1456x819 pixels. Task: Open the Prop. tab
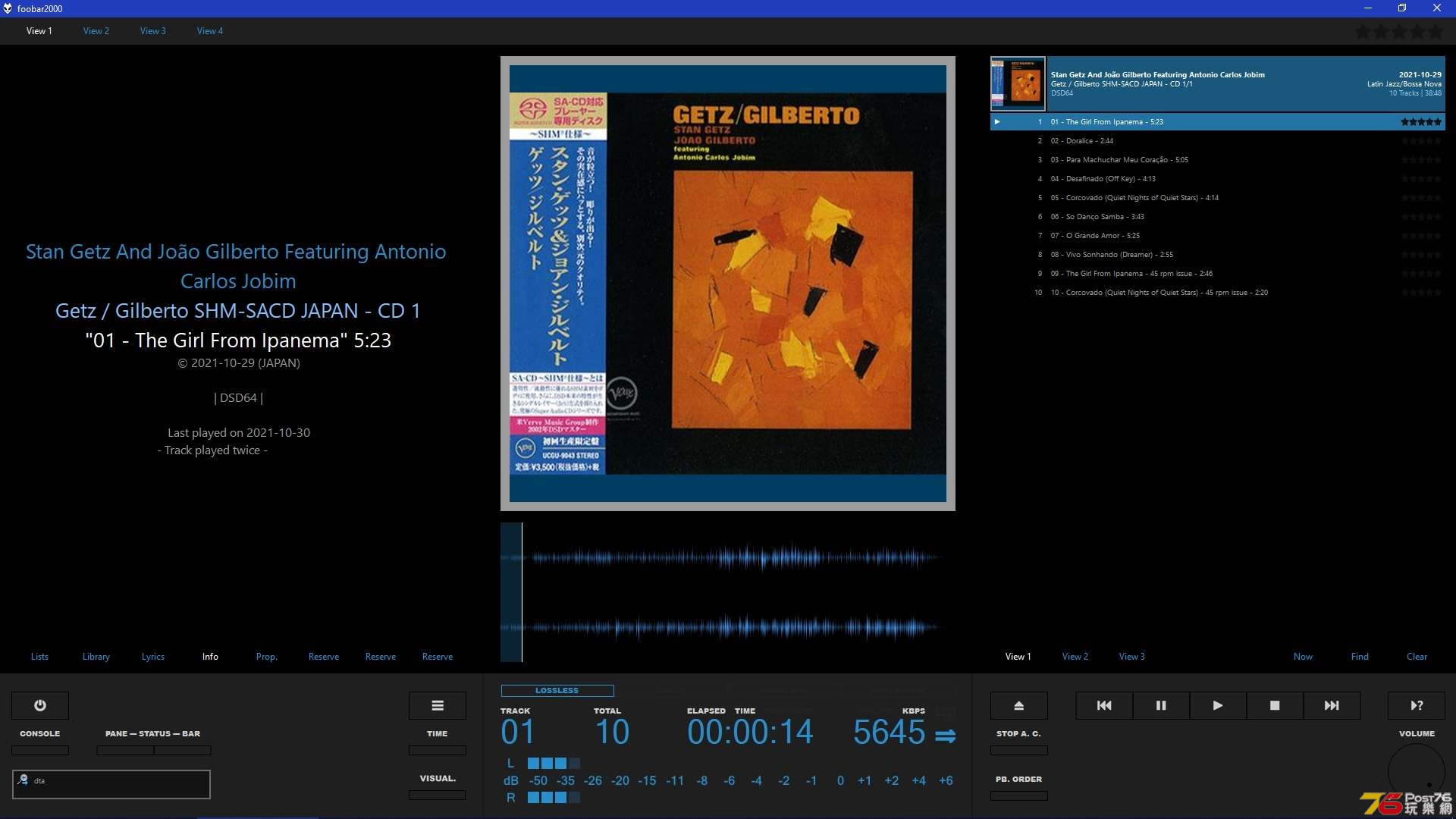pyautogui.click(x=267, y=657)
